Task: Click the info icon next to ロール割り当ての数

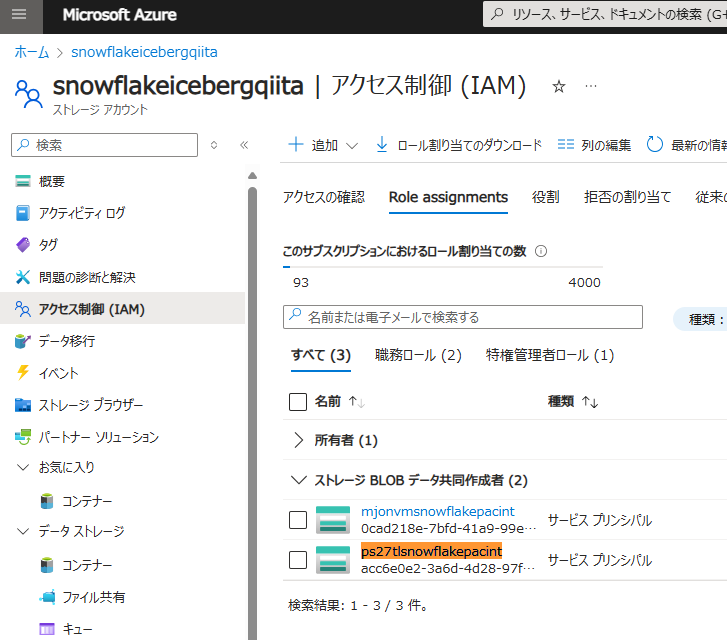Action: coord(541,251)
